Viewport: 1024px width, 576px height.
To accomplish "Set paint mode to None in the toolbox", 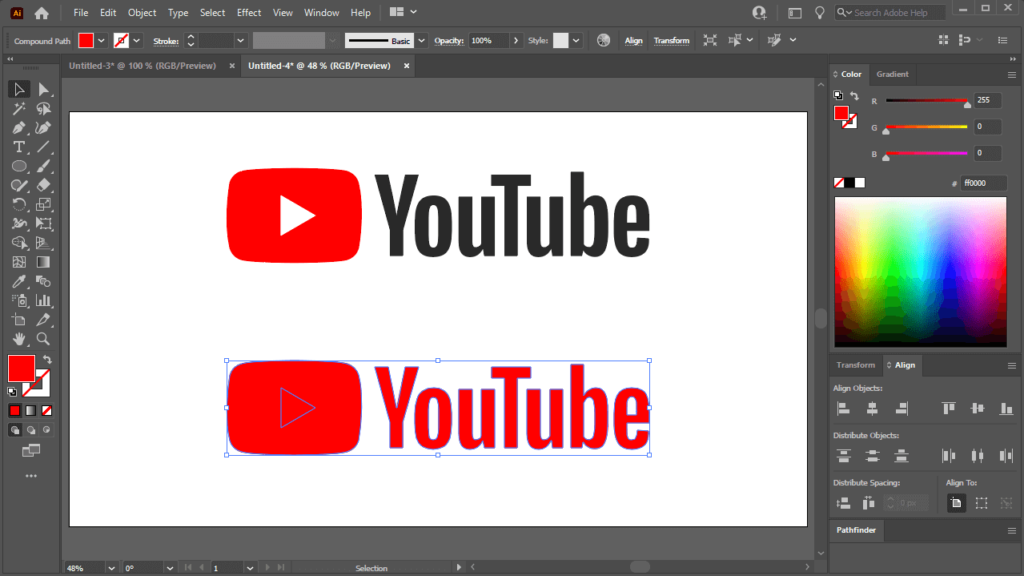I will coord(46,410).
